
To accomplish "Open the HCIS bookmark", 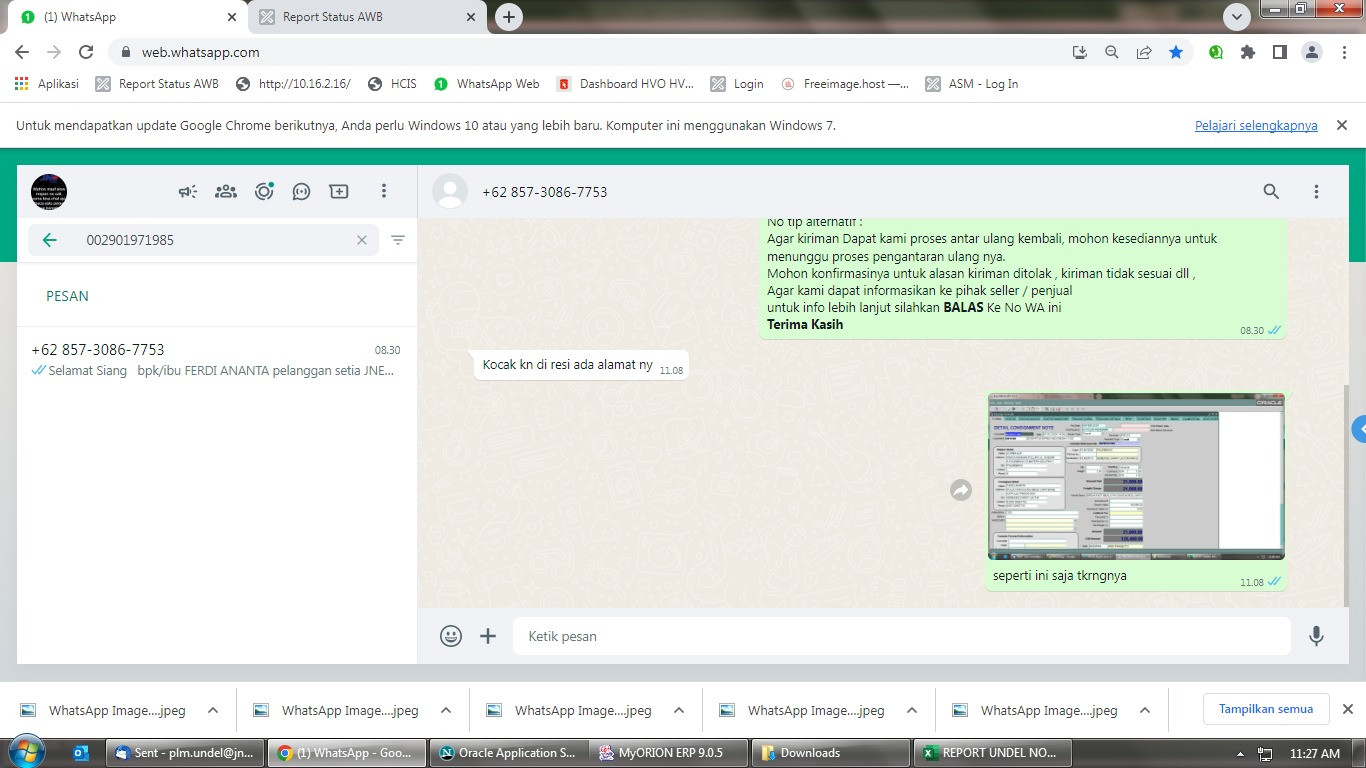I will point(392,84).
